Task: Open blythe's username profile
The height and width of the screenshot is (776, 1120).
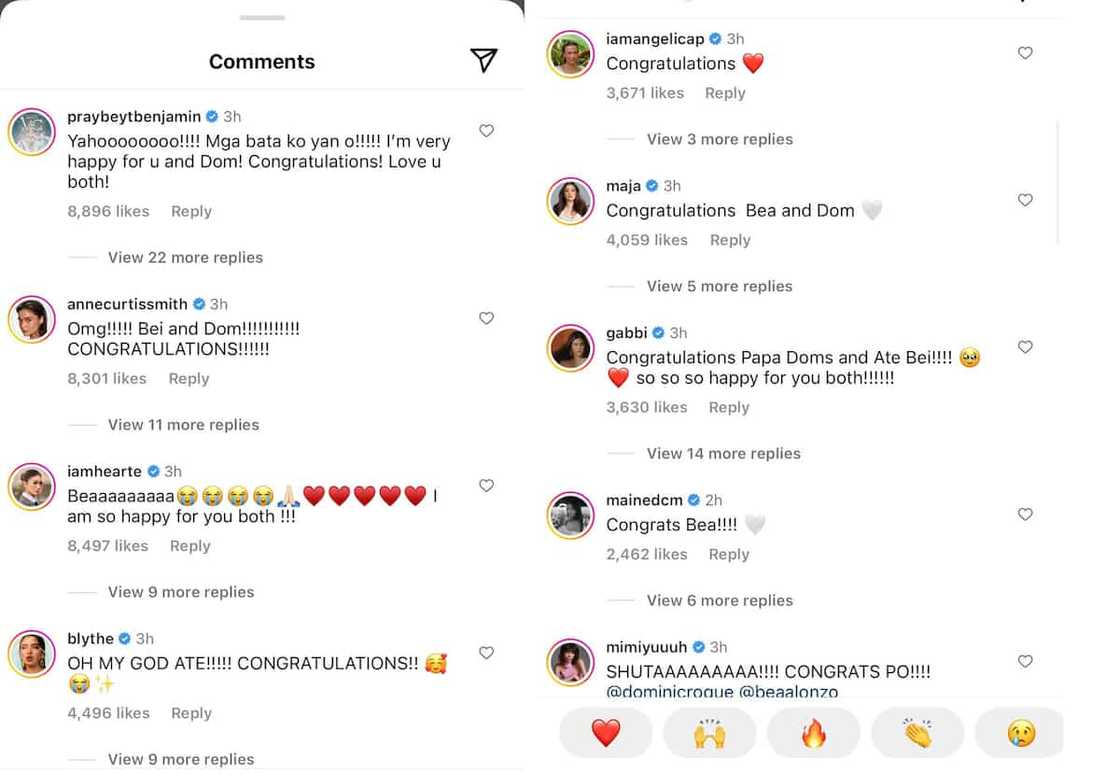Action: (90, 638)
